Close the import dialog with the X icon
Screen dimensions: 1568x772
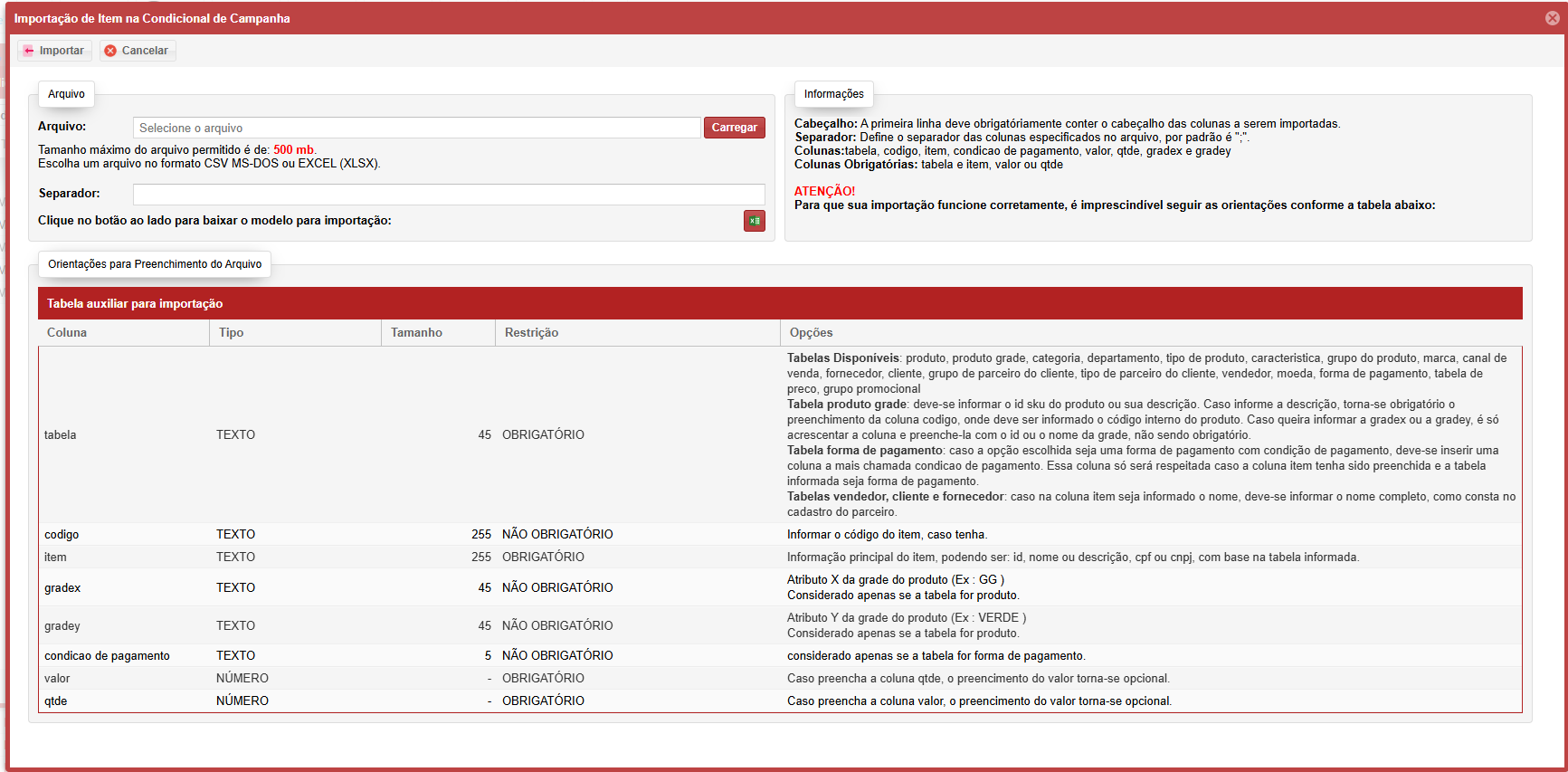1552,18
